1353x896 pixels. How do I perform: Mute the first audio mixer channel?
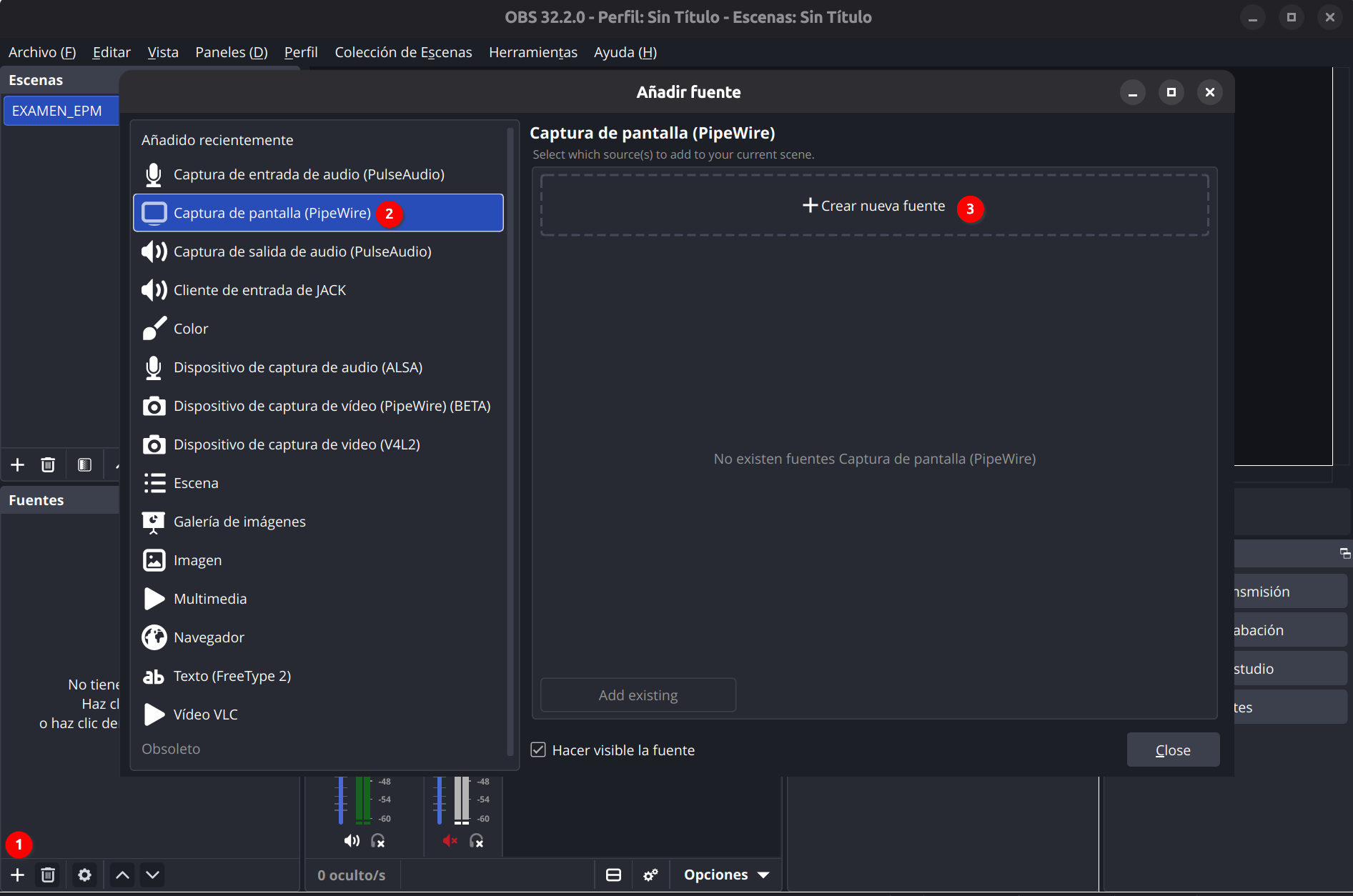[x=352, y=841]
